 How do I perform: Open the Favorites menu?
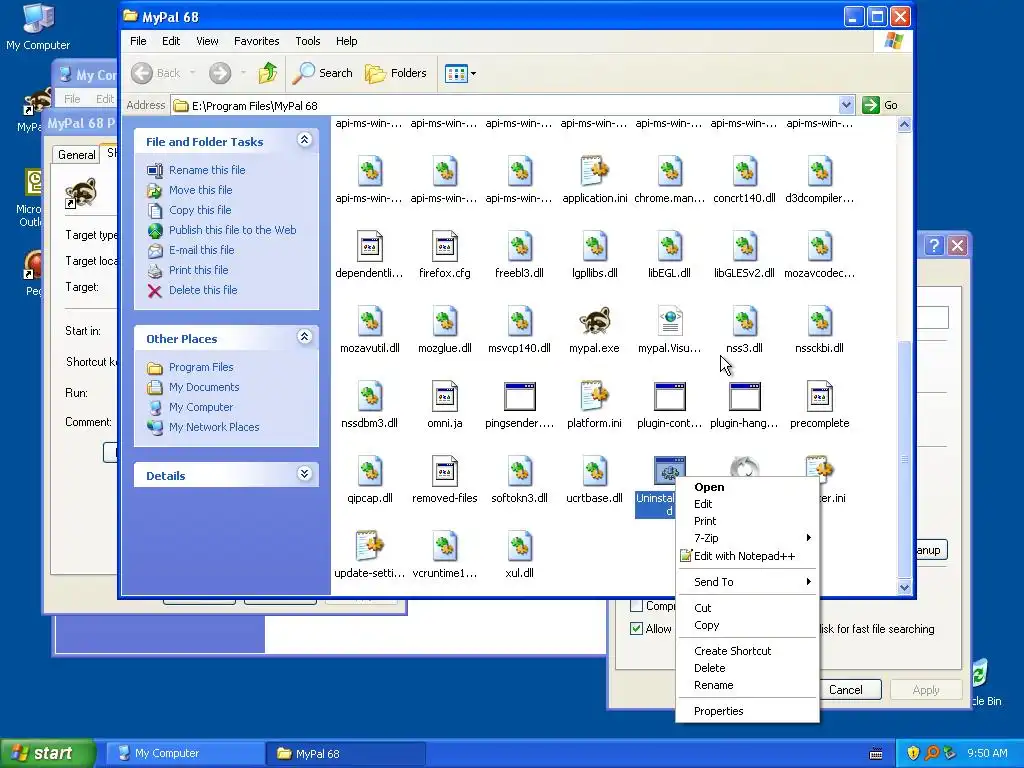pyautogui.click(x=257, y=41)
